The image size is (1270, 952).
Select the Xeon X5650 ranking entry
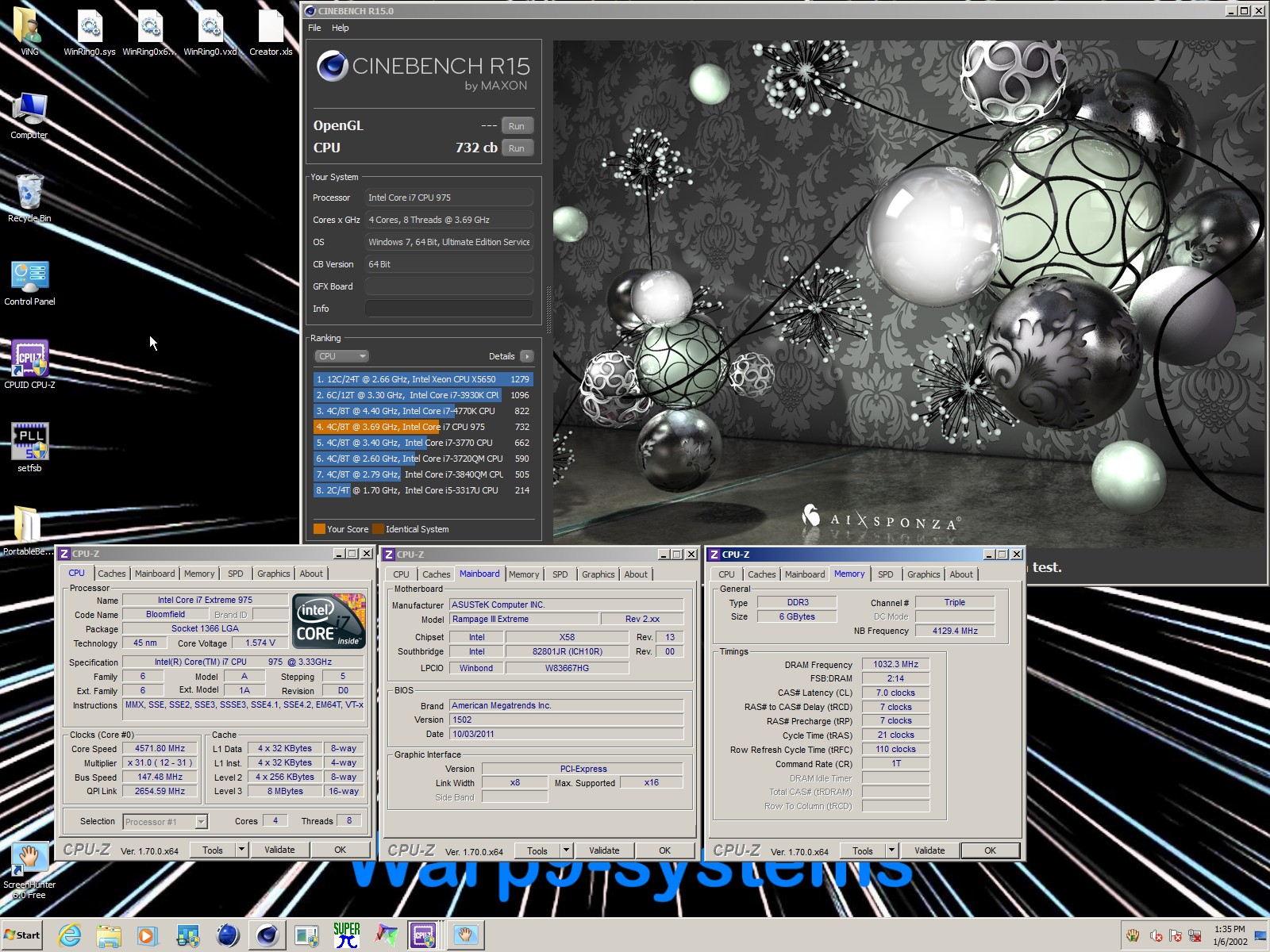click(x=423, y=379)
